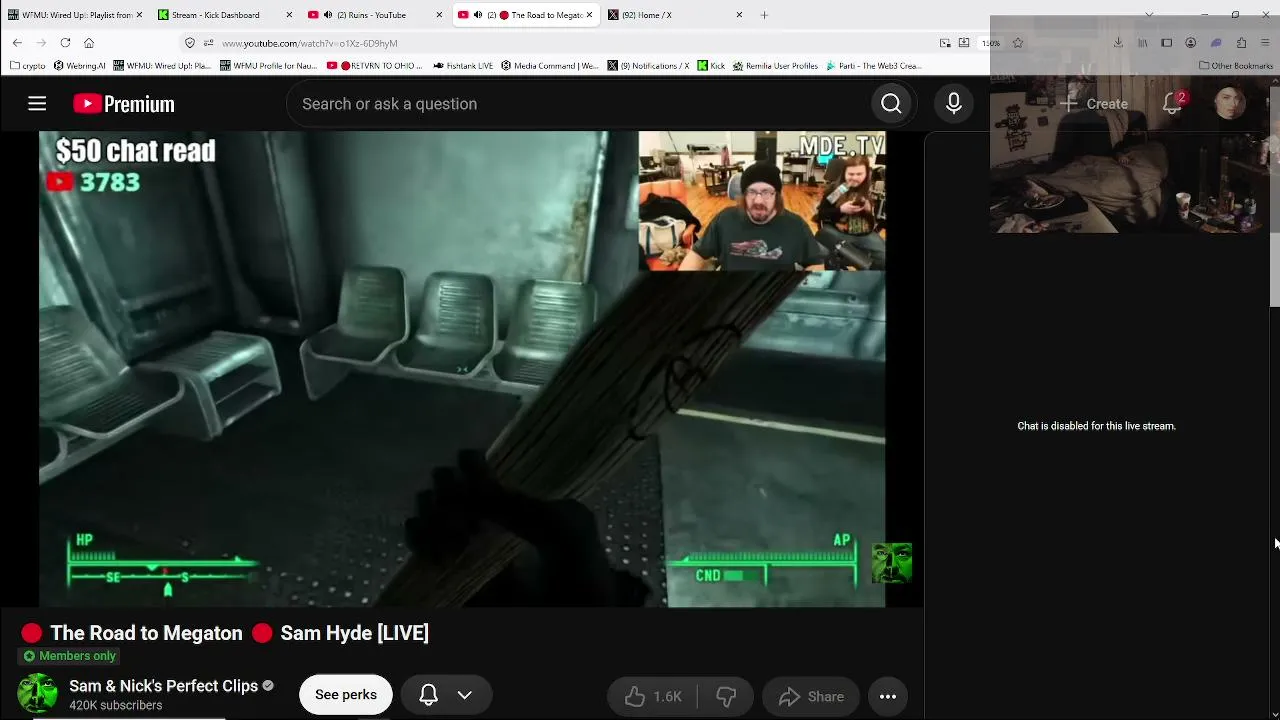List all tabs with the chevron
This screenshot has height=720, width=1280.
tap(1149, 15)
